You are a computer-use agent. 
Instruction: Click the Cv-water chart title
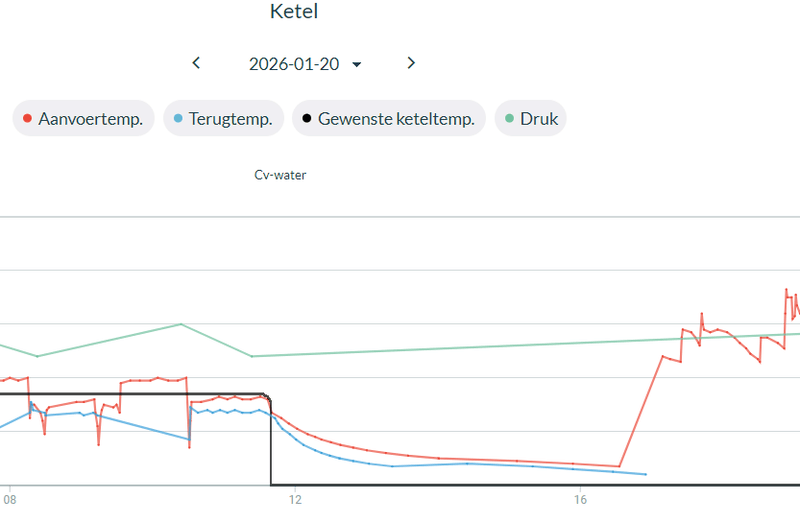pos(280,175)
